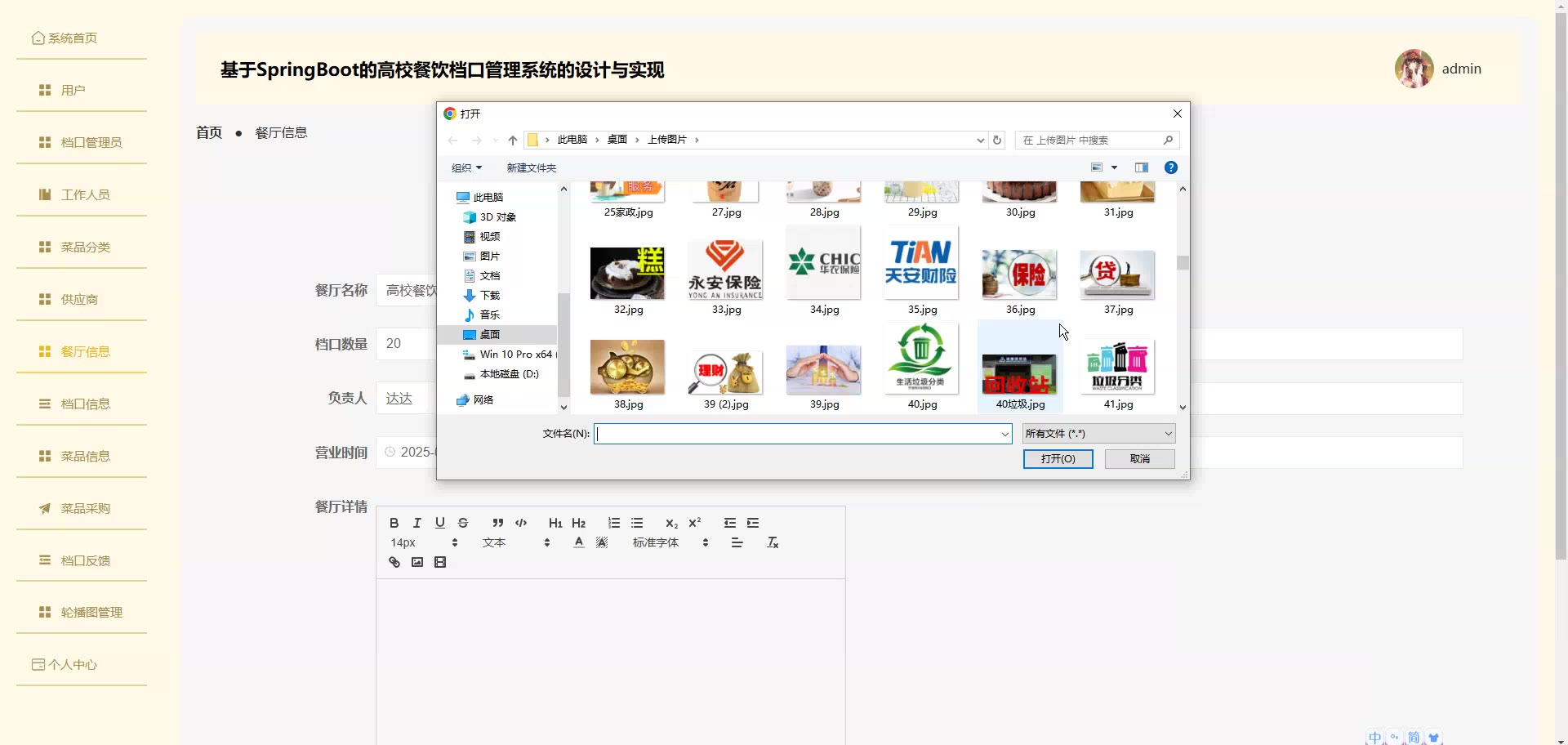Image resolution: width=1568 pixels, height=745 pixels.
Task: Insert a hyperlink via the link icon
Action: click(394, 562)
